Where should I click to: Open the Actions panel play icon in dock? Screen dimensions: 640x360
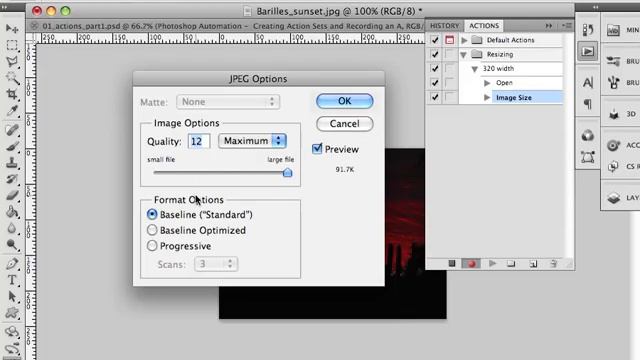coord(588,51)
